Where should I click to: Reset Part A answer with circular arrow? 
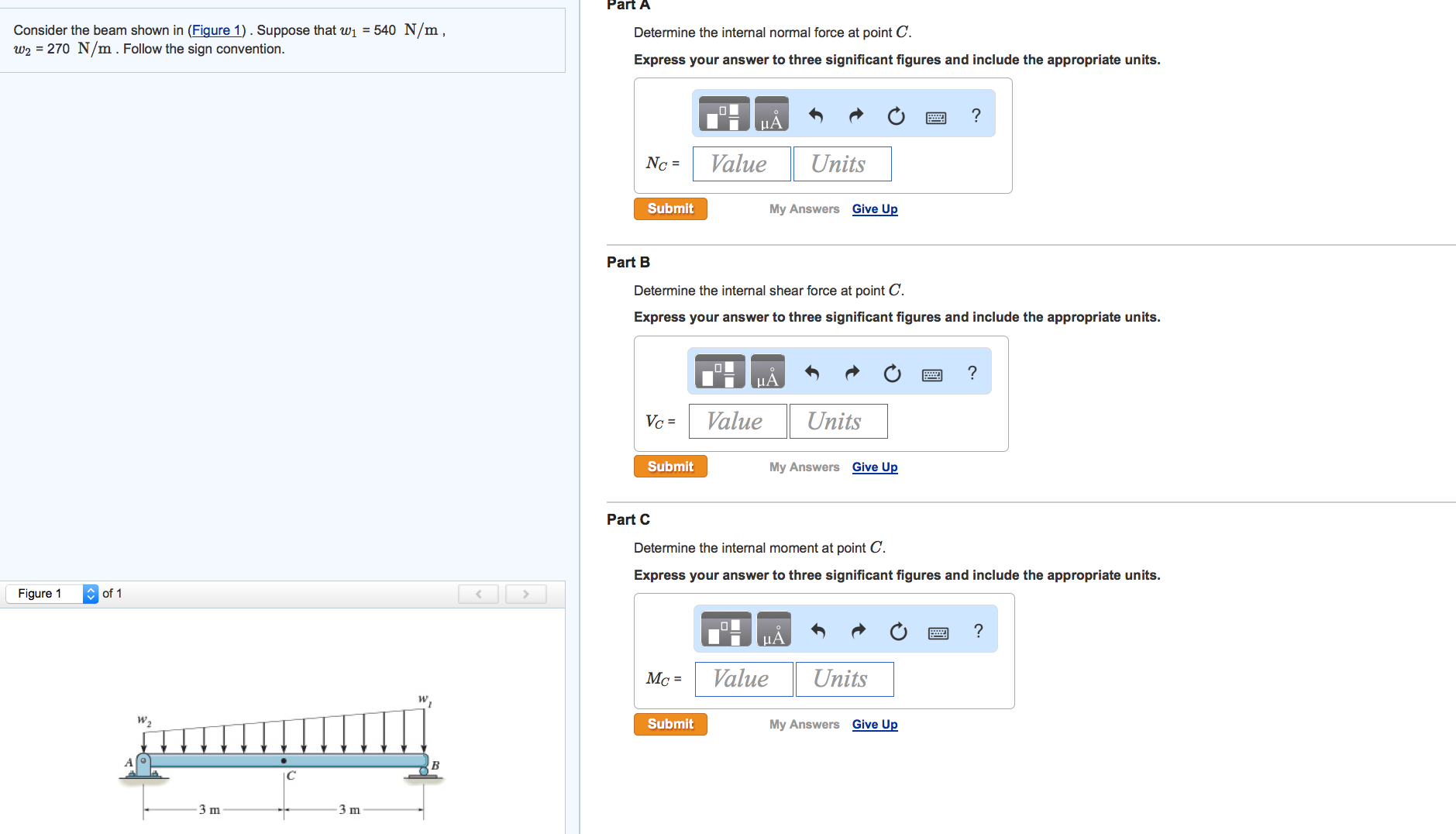tap(896, 116)
